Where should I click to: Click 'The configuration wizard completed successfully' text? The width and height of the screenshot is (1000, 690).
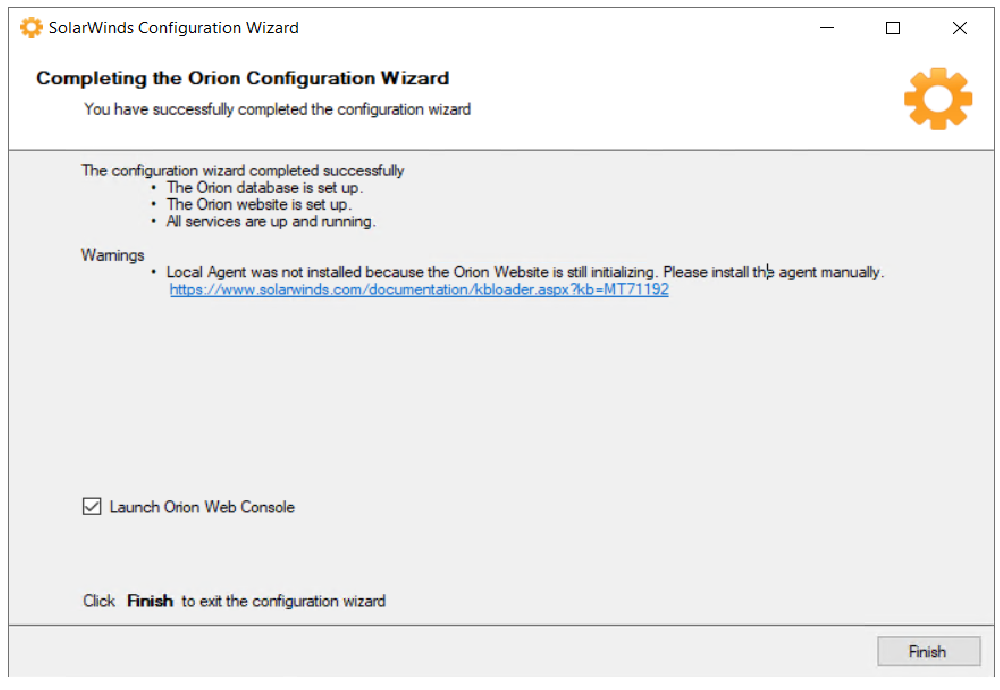[242, 171]
